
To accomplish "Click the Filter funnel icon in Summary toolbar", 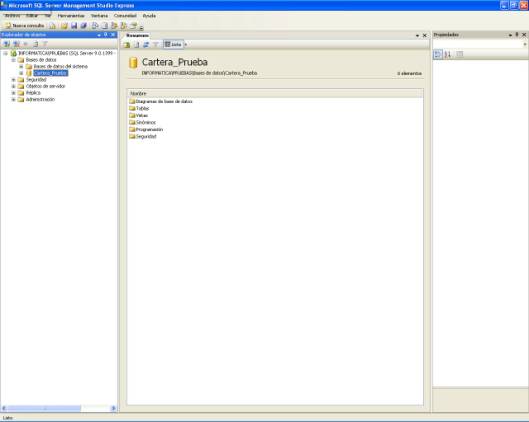I will 156,45.
